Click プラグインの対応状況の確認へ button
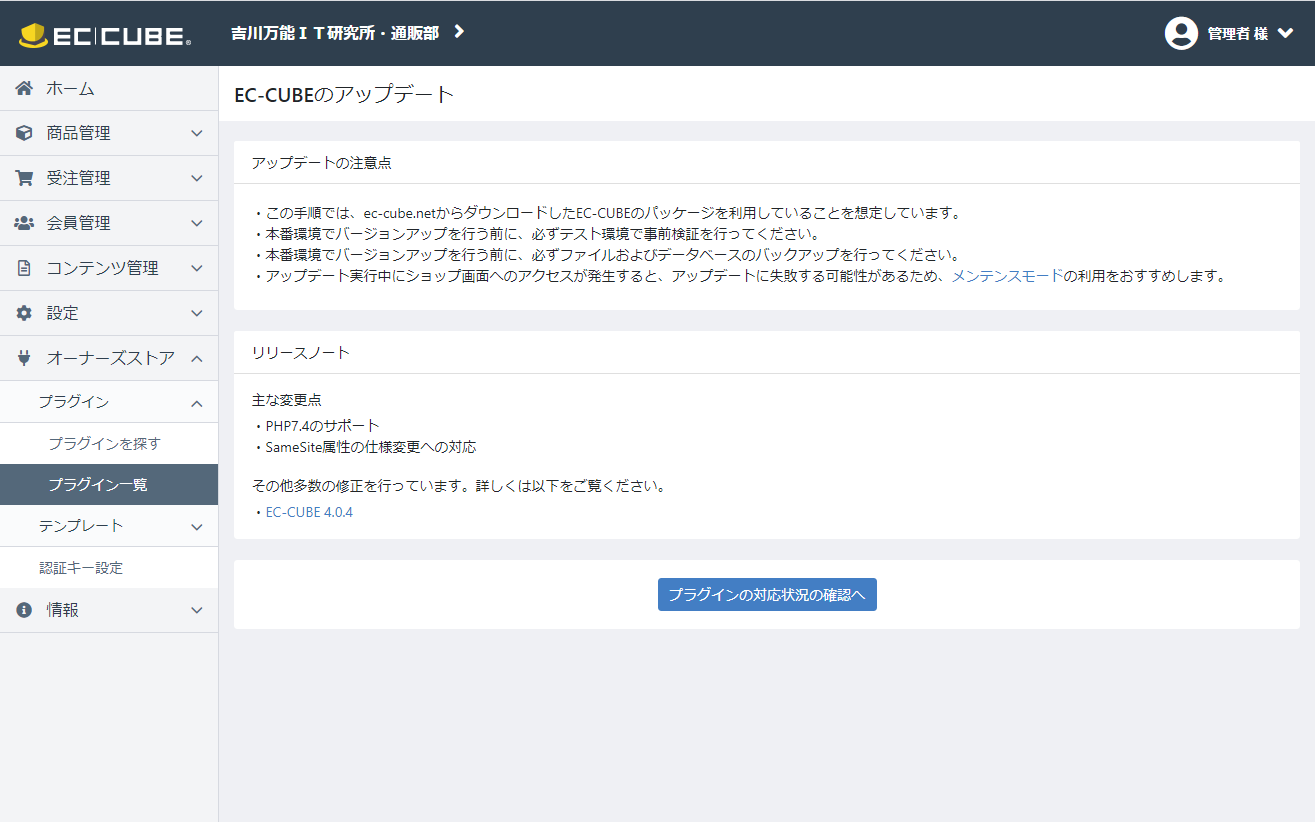This screenshot has height=822, width=1315. [767, 594]
